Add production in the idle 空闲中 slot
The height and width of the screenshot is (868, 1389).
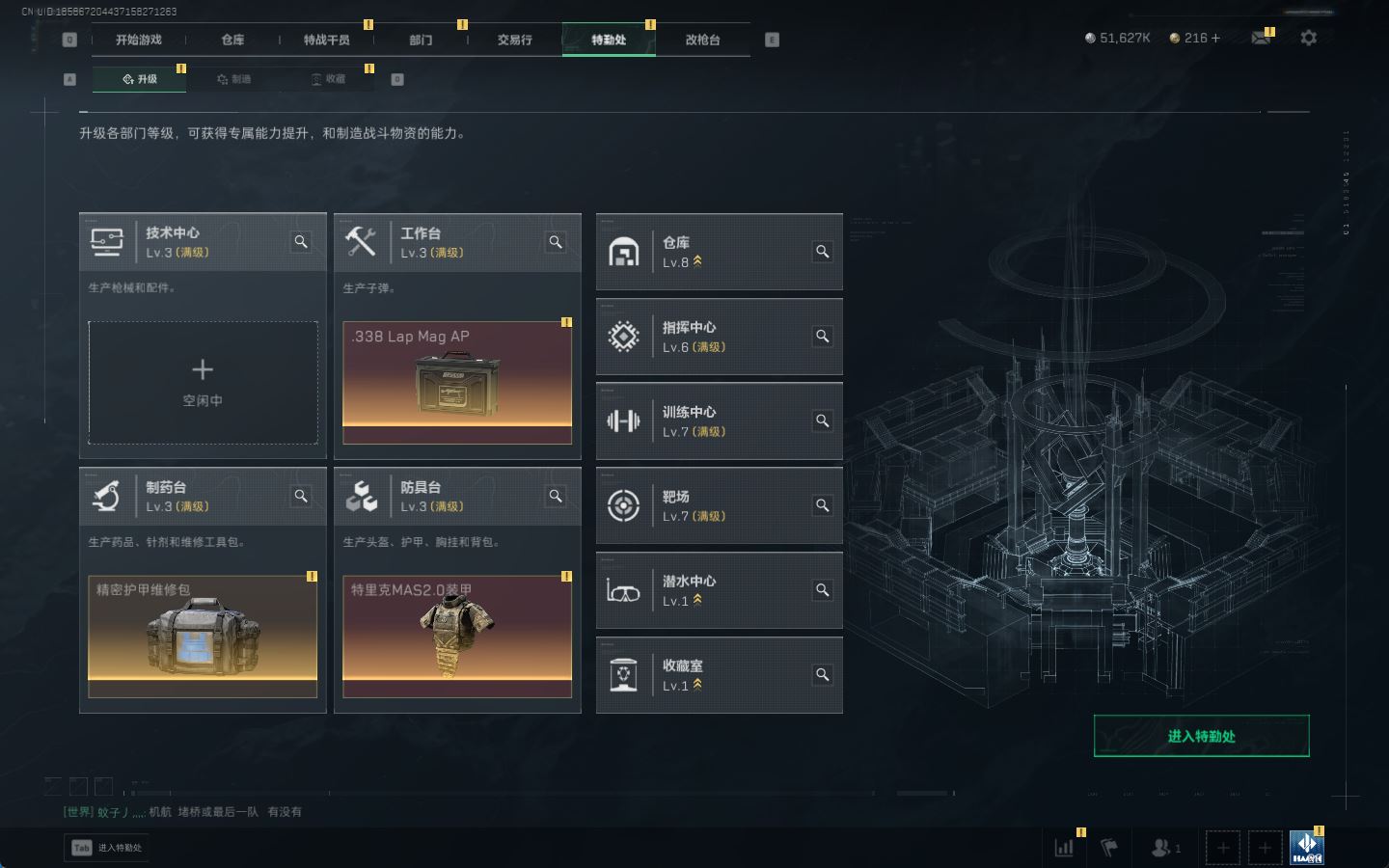click(x=203, y=383)
